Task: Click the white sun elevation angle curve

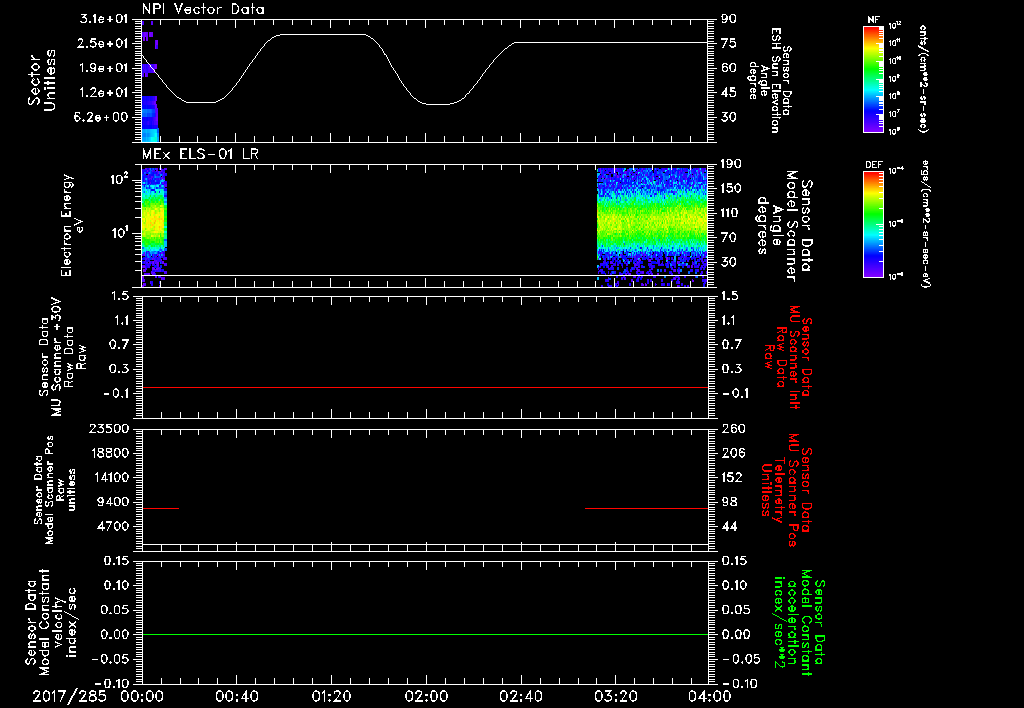Action: click(424, 68)
